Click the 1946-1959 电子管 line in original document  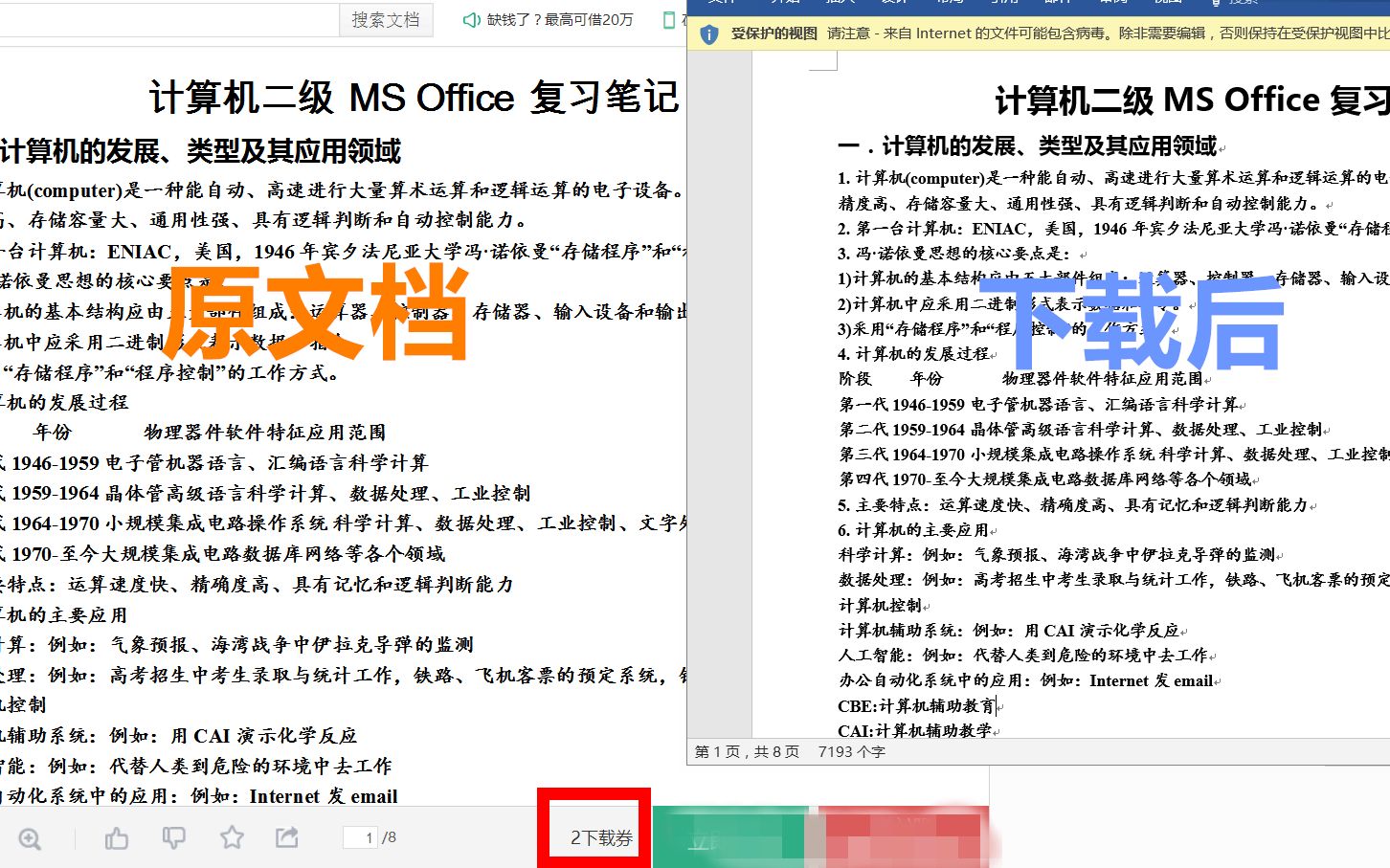pos(213,463)
